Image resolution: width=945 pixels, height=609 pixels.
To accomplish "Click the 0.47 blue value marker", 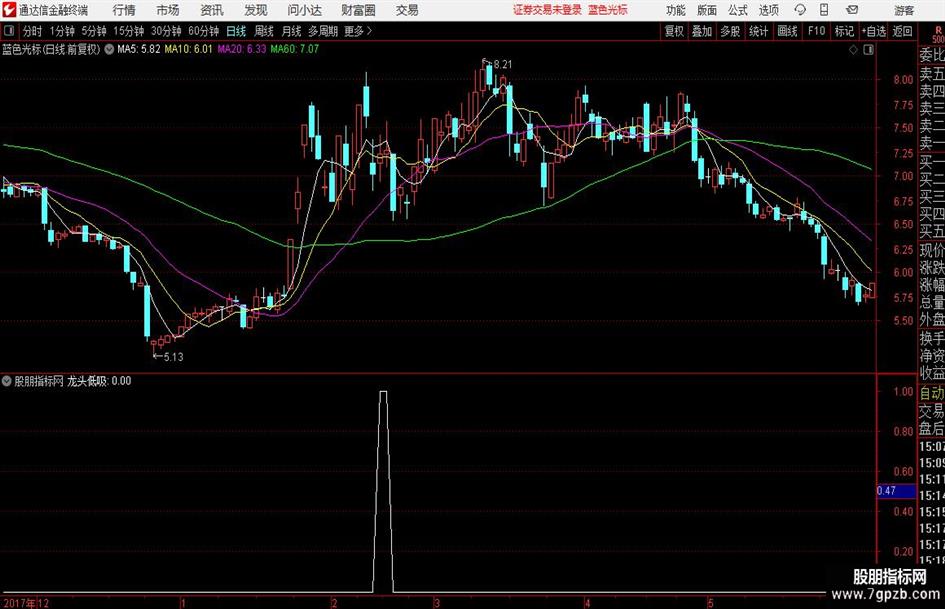I will (x=896, y=491).
